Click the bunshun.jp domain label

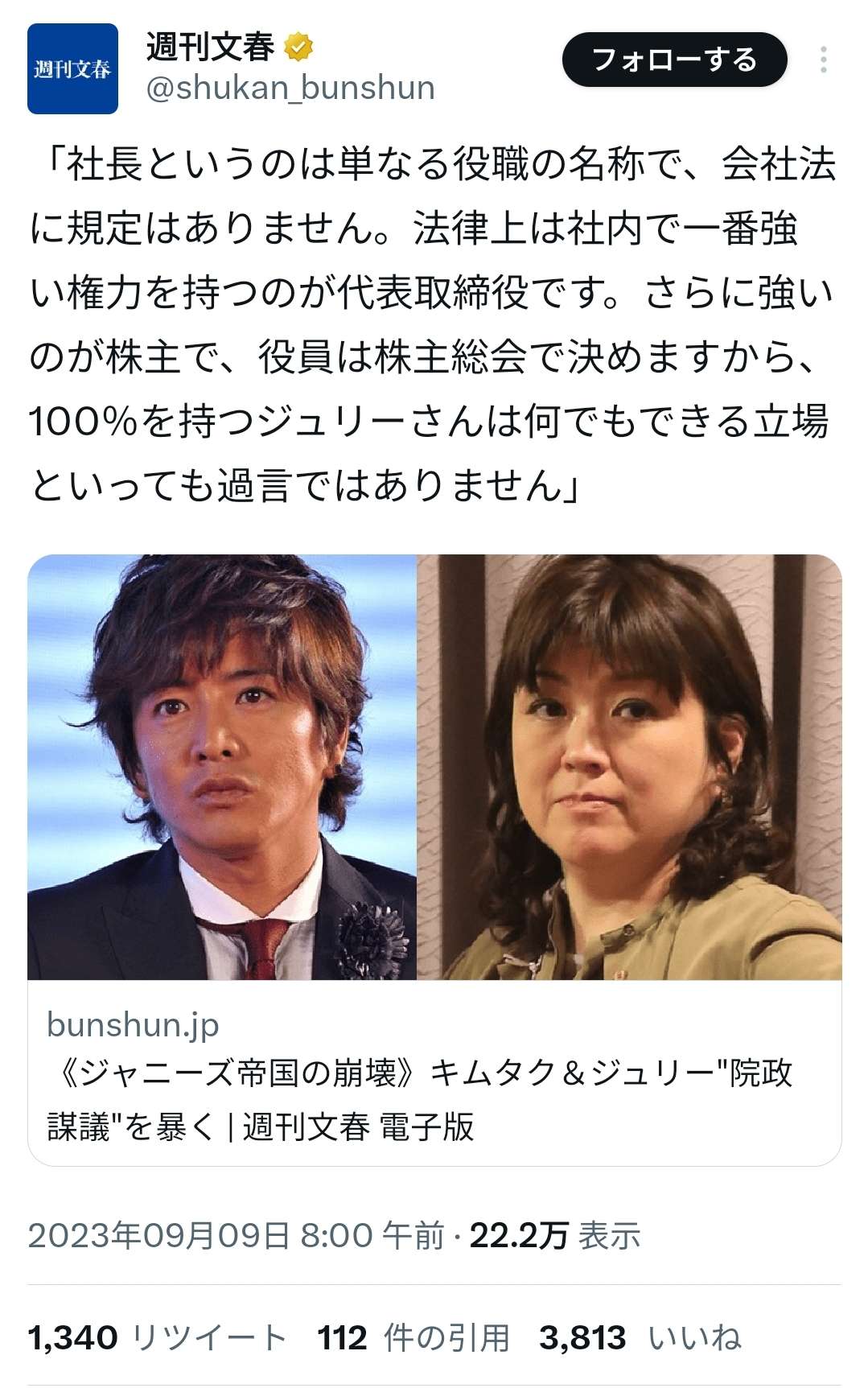[133, 1024]
